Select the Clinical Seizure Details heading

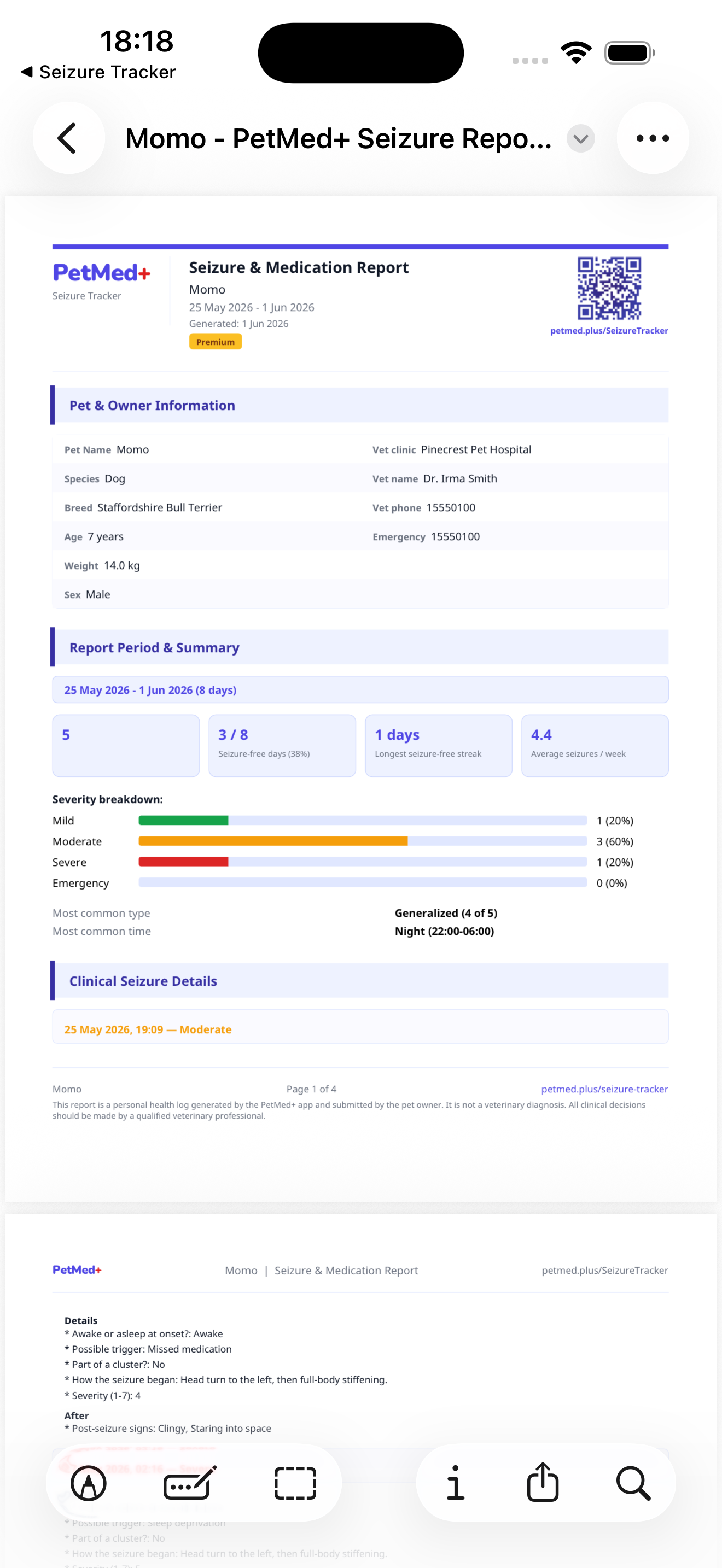click(x=143, y=981)
